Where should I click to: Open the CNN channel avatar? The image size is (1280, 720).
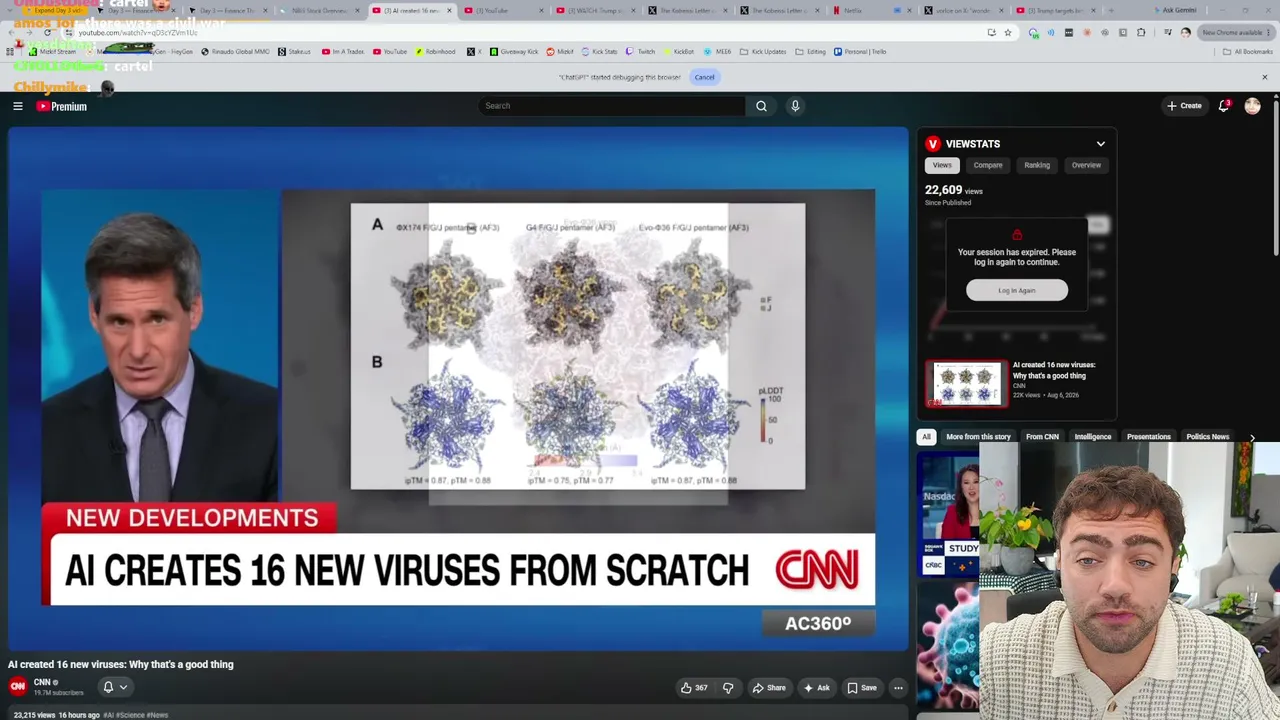[18, 686]
